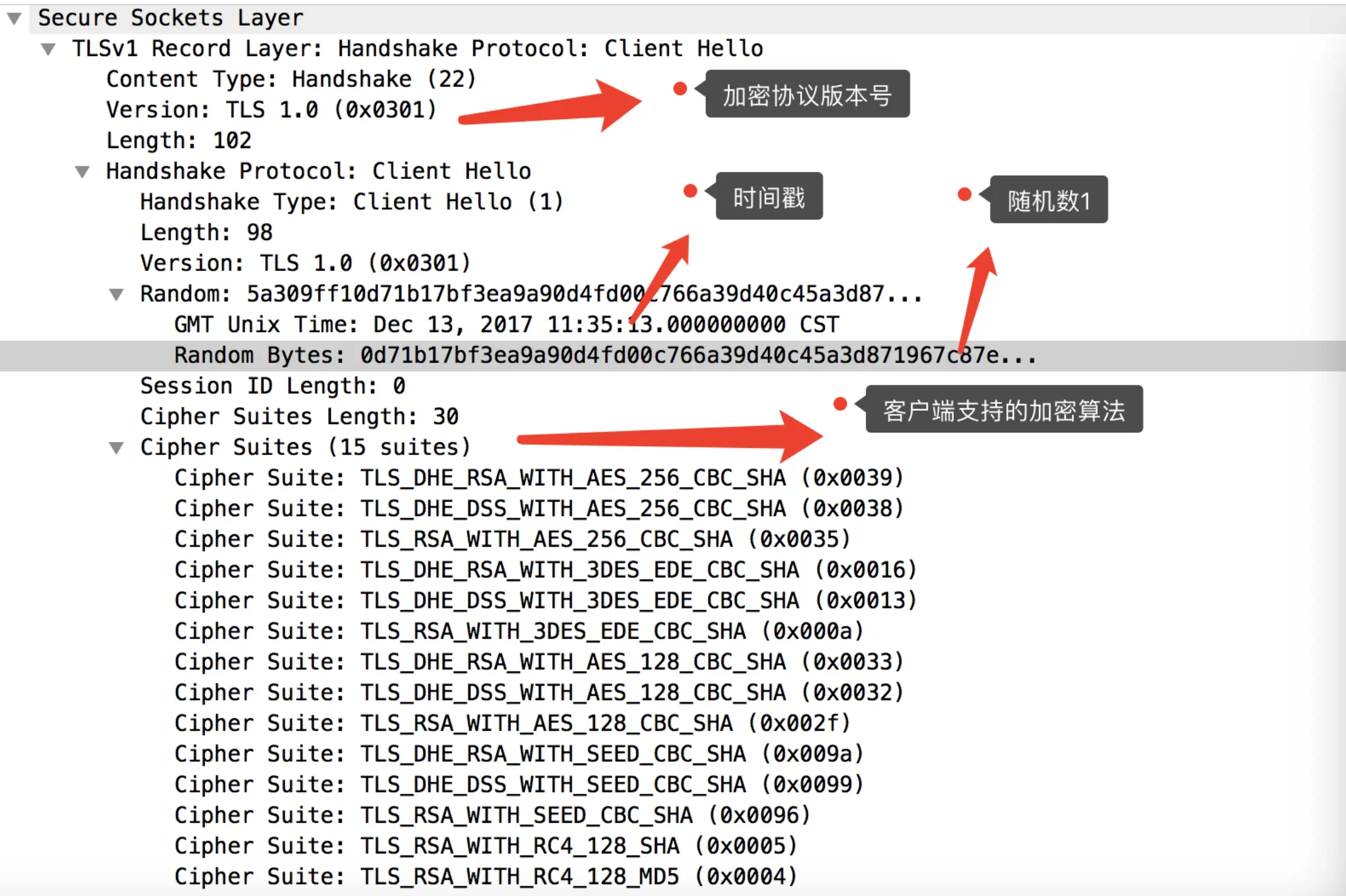Select the Length: 102 field
1346x896 pixels.
pos(179,141)
